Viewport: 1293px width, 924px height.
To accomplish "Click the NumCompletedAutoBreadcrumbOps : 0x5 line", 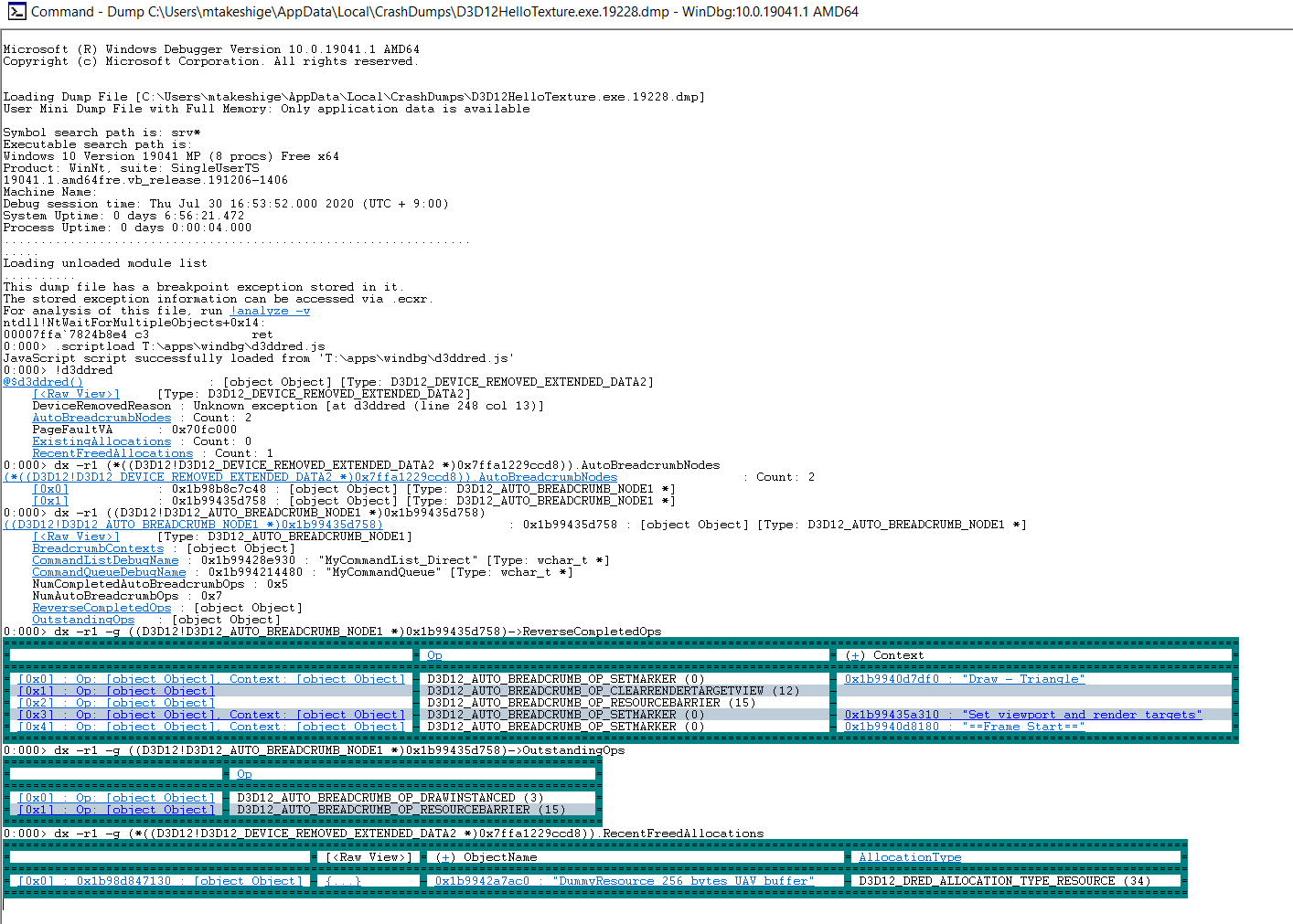I will (160, 584).
